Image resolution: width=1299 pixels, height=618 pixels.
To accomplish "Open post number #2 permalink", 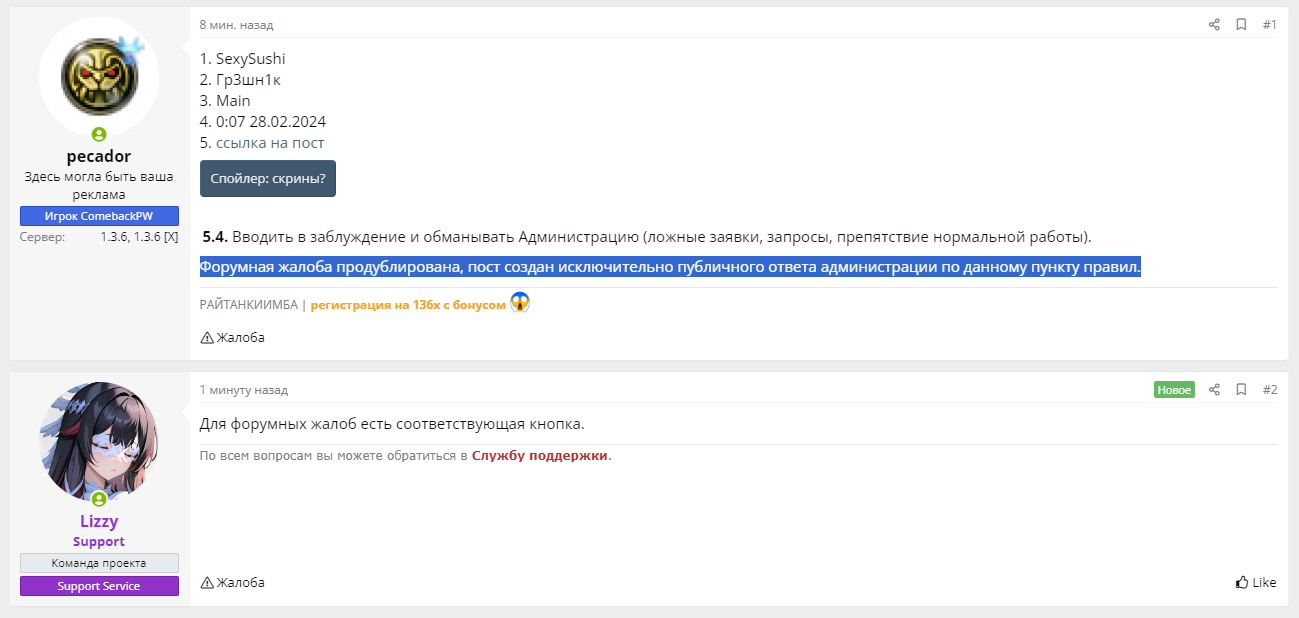I will (1269, 390).
